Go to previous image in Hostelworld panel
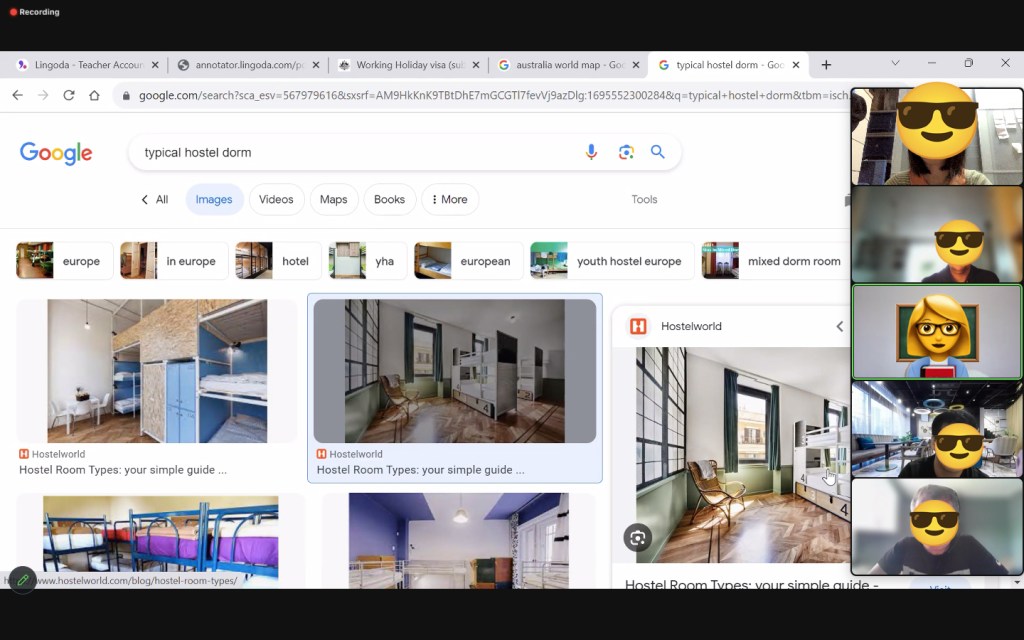Screen dimensions: 1024x640 [x=839, y=326]
